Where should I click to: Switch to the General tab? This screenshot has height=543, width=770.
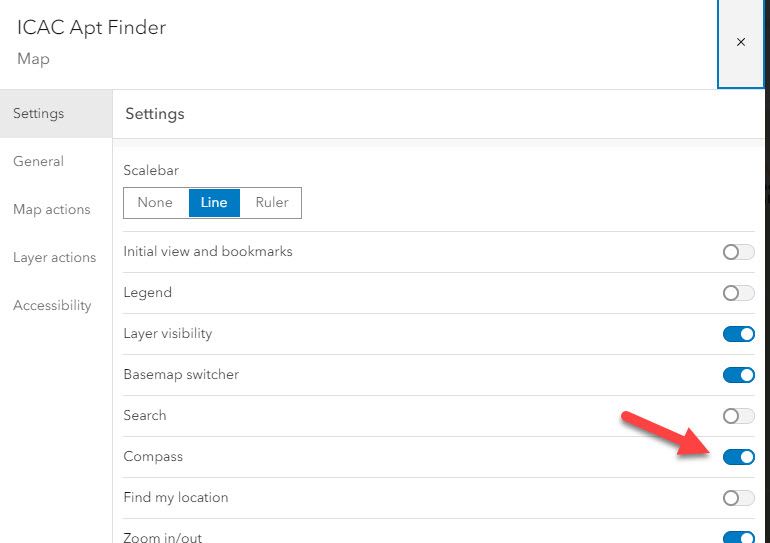tap(39, 161)
